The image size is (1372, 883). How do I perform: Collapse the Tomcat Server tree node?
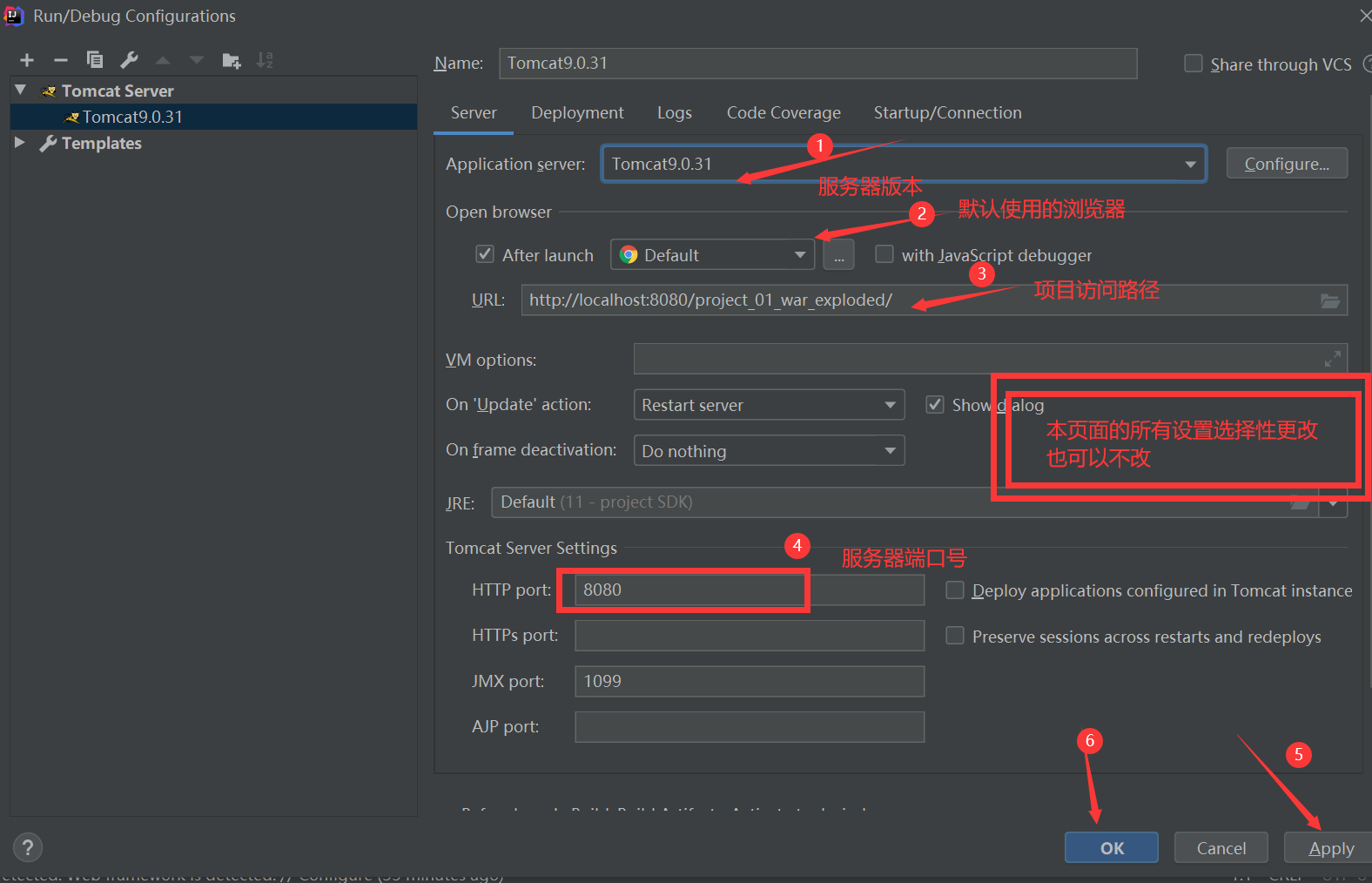coord(21,91)
